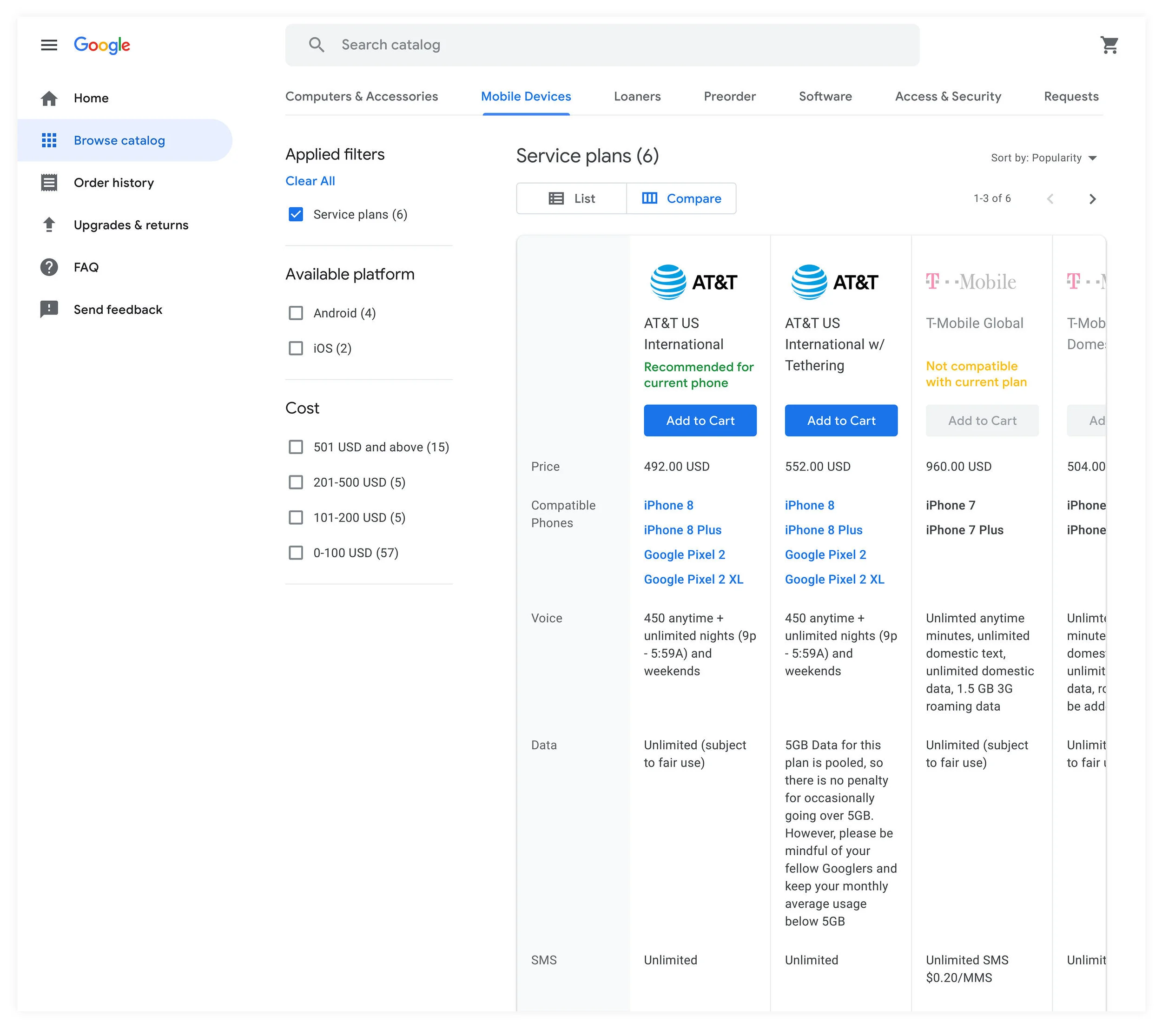The height and width of the screenshot is (1036, 1162).
Task: Click the Order history receipt icon
Action: (x=49, y=183)
